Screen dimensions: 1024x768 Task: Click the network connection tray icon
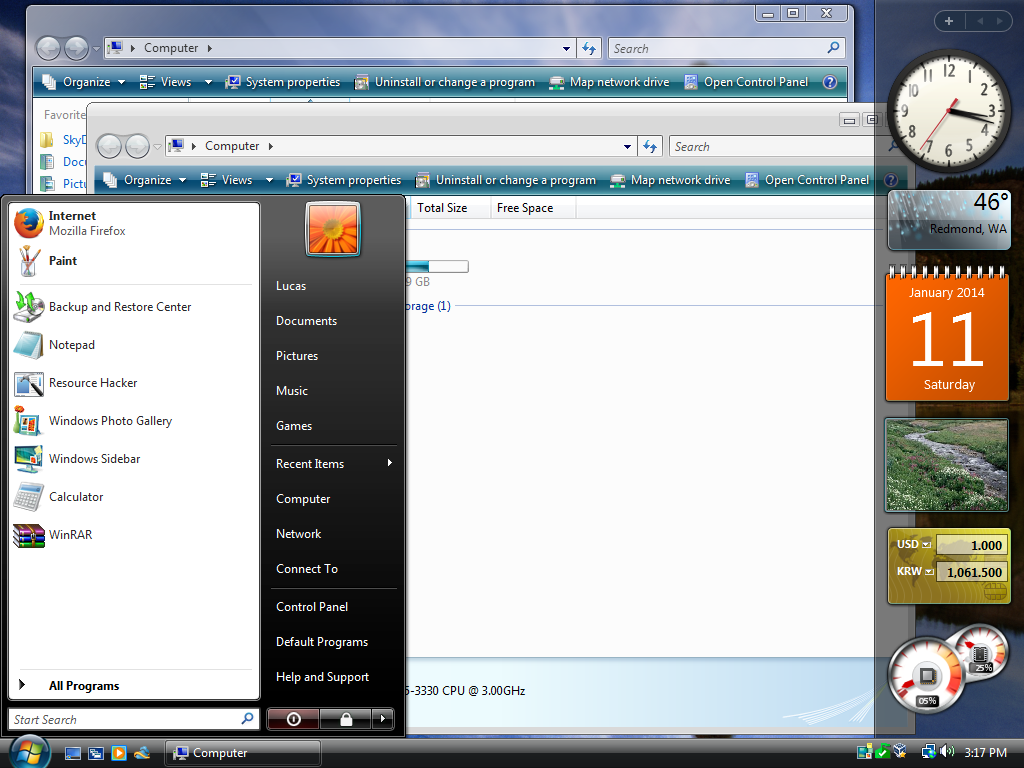point(928,752)
